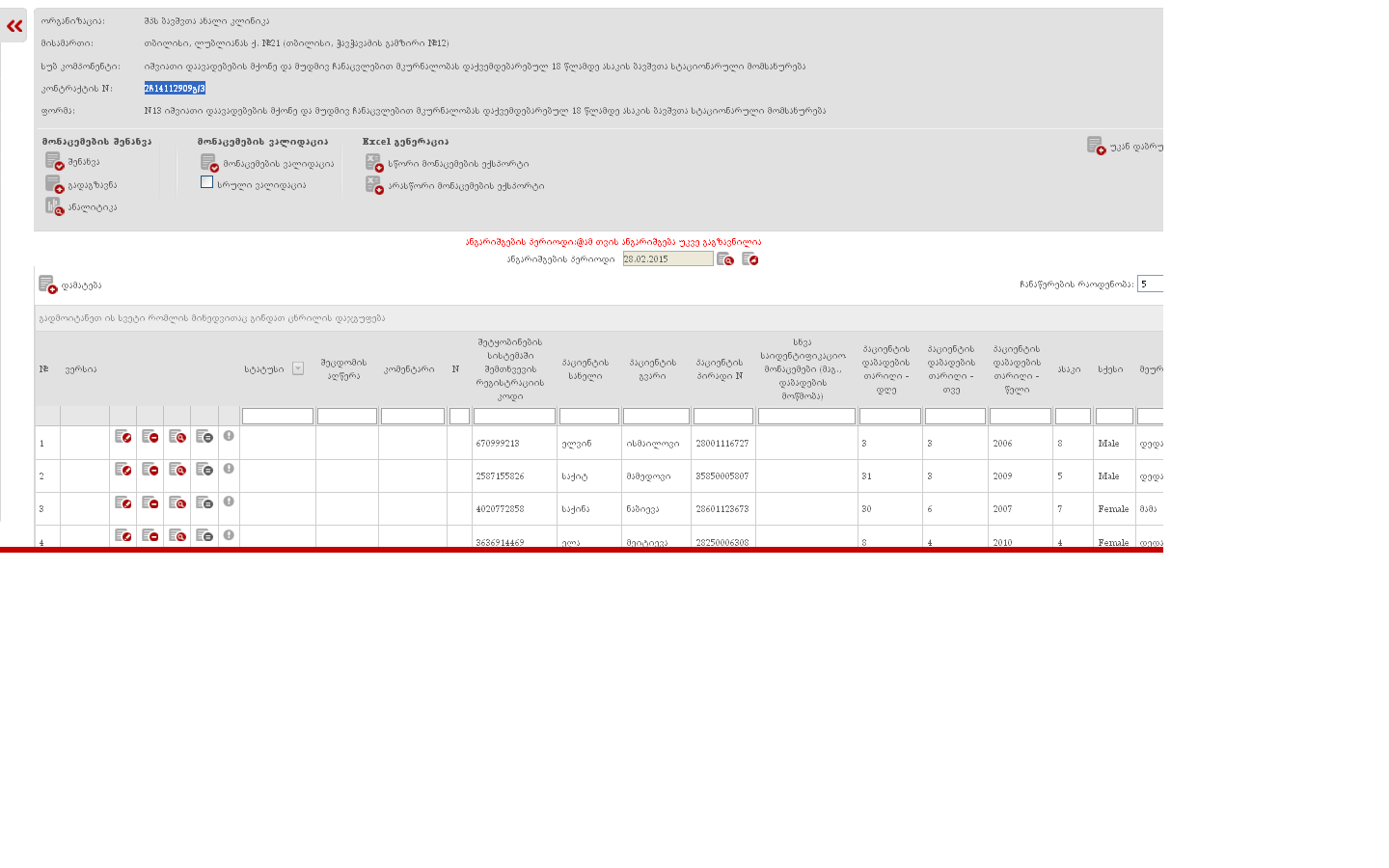Viewport: 1389px width, 868px height.
Task: Collapse the sidebar with the double-arrow icon
Action: click(x=14, y=26)
